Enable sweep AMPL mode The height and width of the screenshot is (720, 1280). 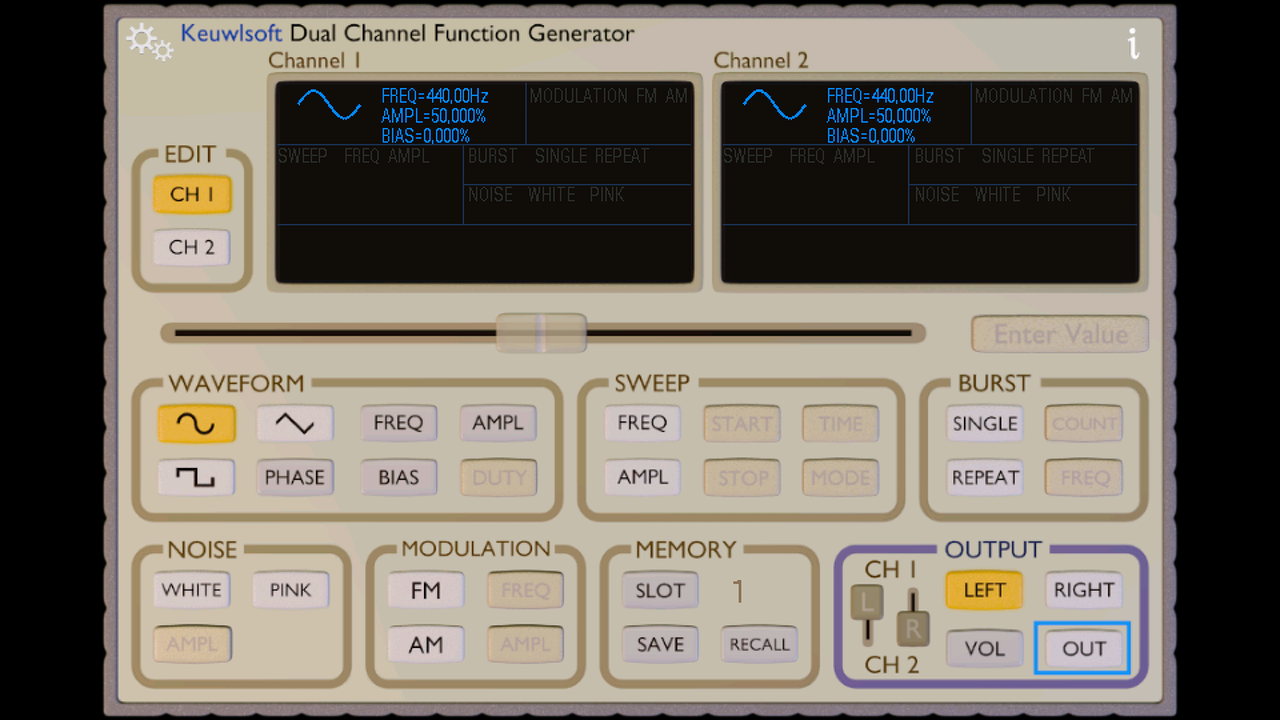tap(642, 478)
